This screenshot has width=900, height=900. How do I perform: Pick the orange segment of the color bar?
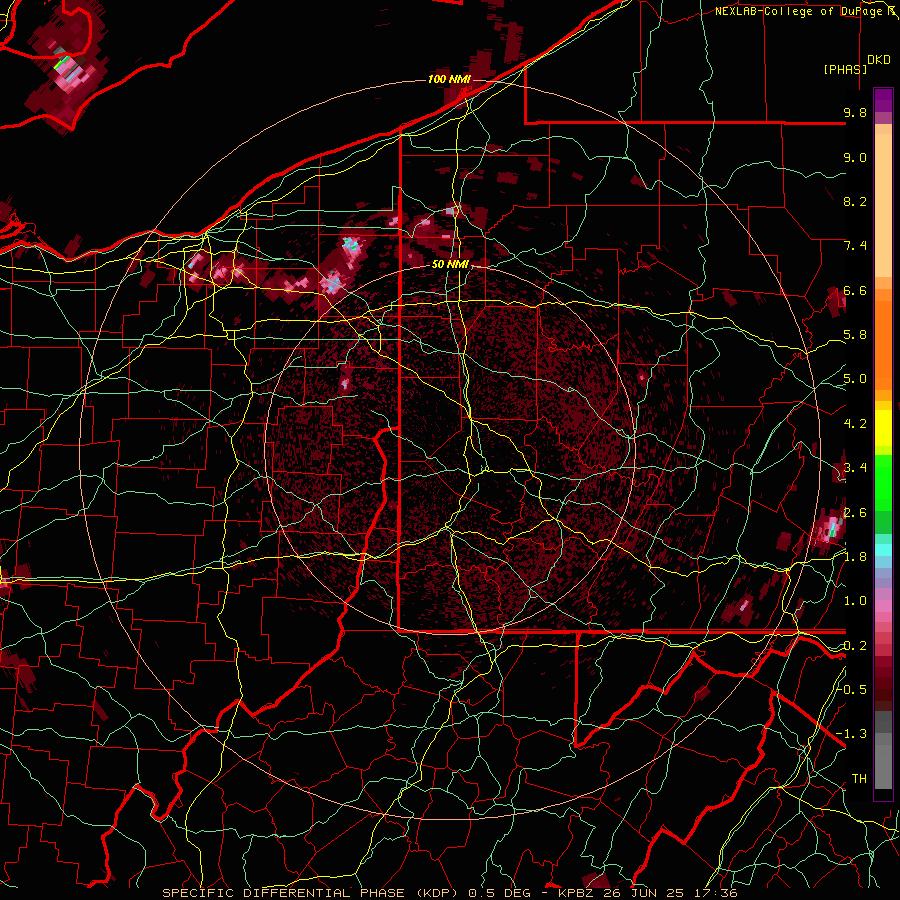[883, 344]
